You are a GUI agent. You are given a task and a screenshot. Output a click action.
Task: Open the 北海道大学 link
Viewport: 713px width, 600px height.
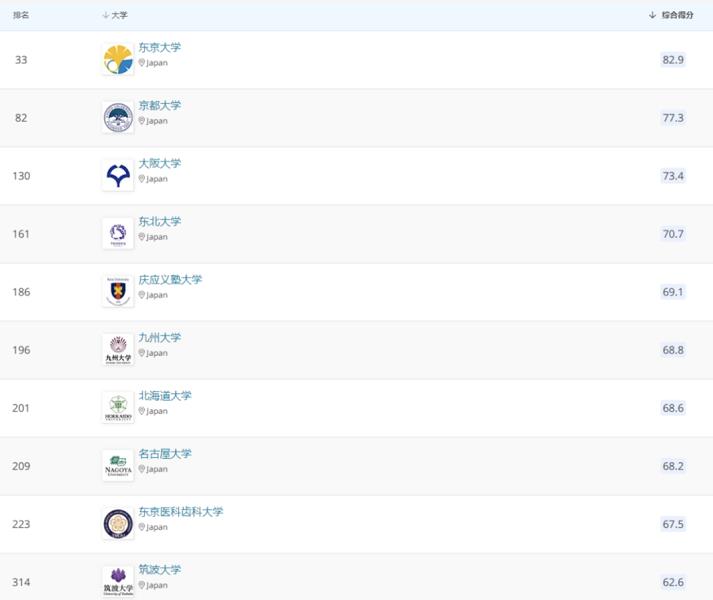pyautogui.click(x=165, y=395)
